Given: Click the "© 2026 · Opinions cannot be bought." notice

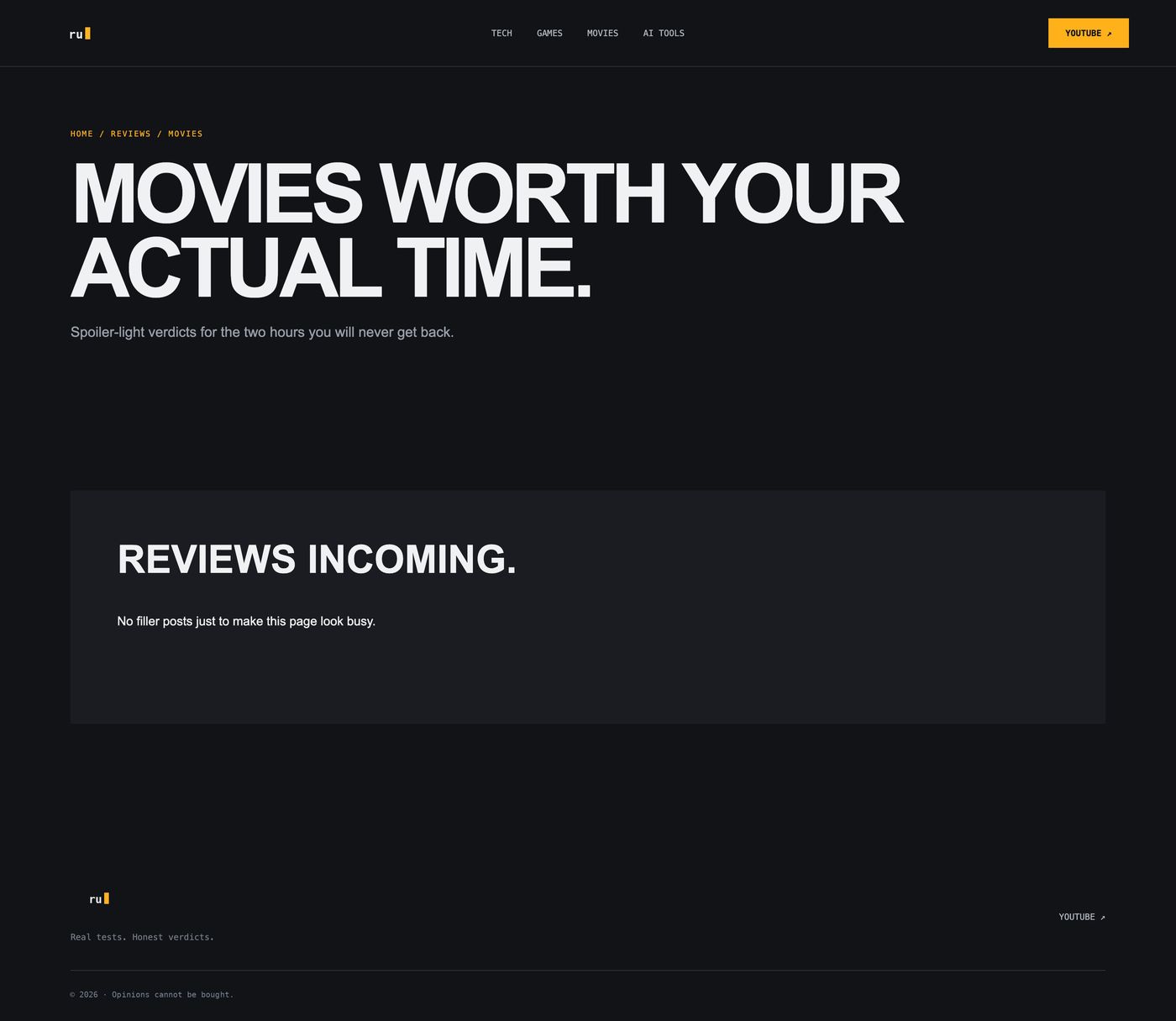Looking at the screenshot, I should [x=152, y=995].
